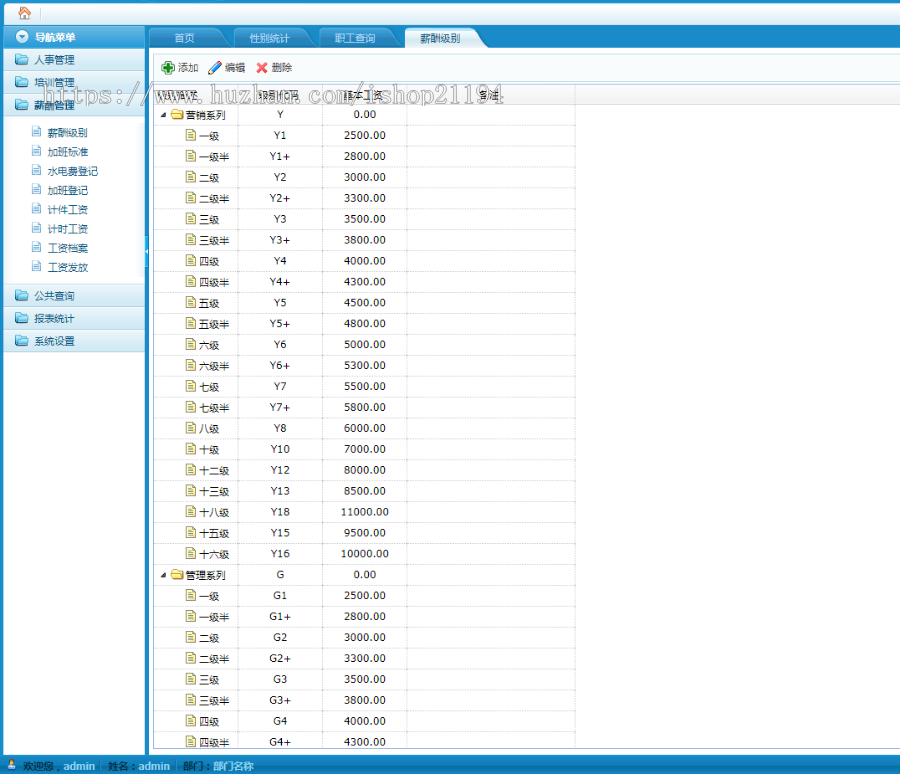Viewport: 900px width, 774px height.
Task: Click the page icon of row G3+
Action: [x=191, y=699]
